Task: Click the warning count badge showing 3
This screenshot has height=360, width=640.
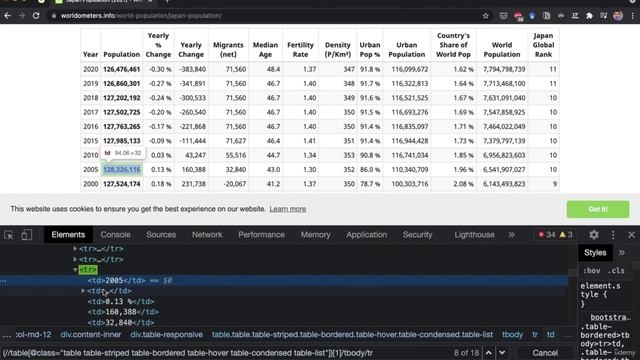Action: coord(566,235)
